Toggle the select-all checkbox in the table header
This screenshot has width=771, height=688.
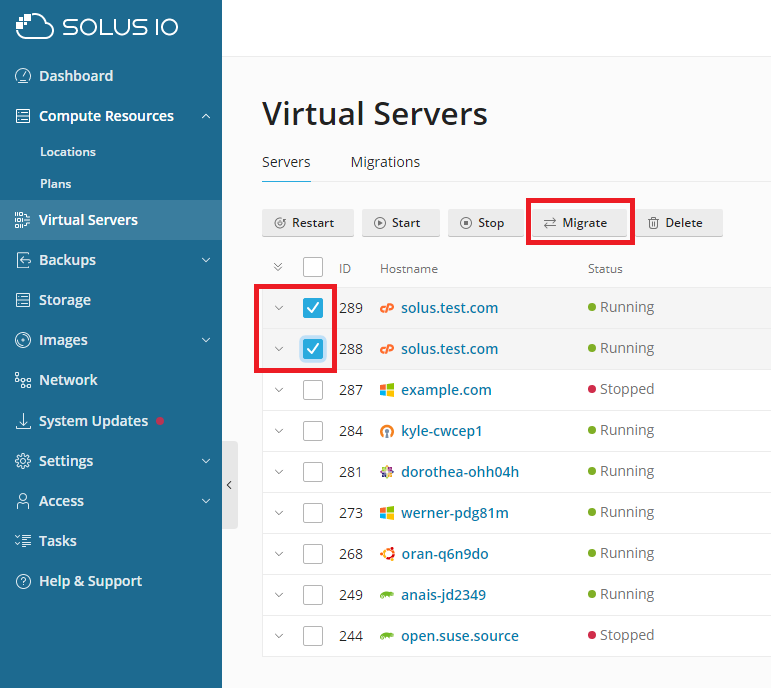[313, 268]
